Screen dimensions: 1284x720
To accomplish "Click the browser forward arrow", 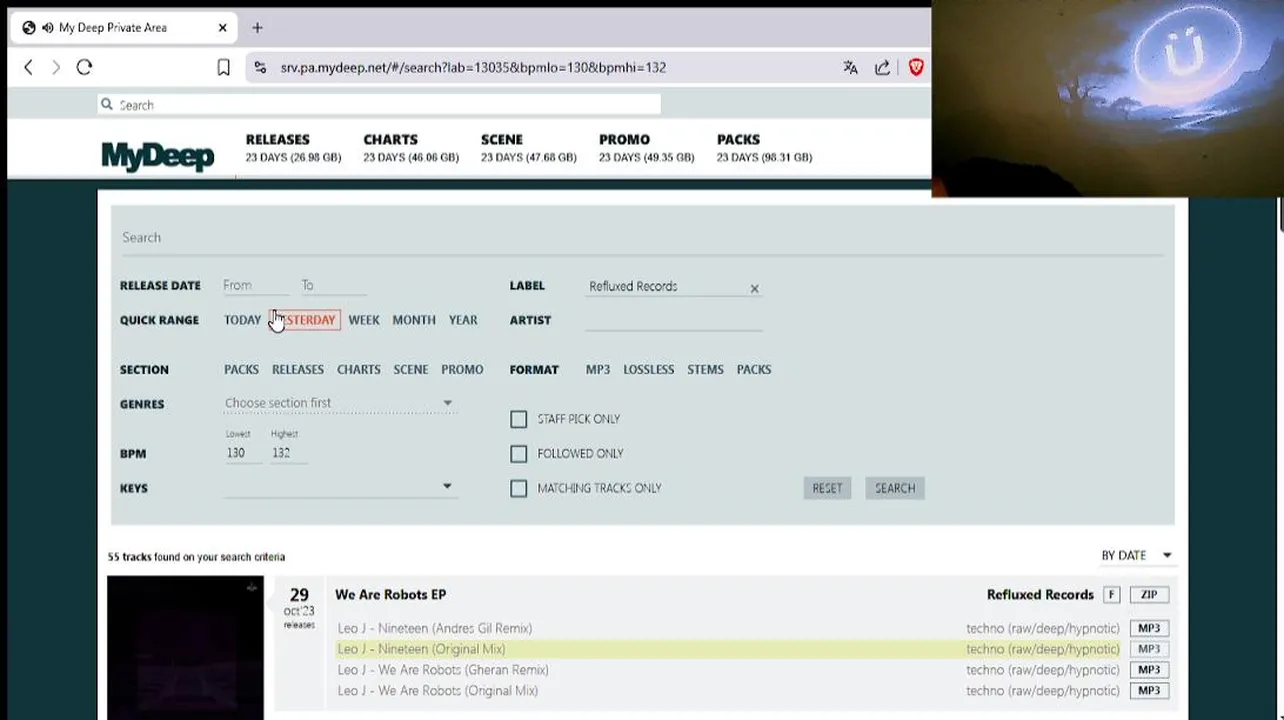I will click(56, 67).
